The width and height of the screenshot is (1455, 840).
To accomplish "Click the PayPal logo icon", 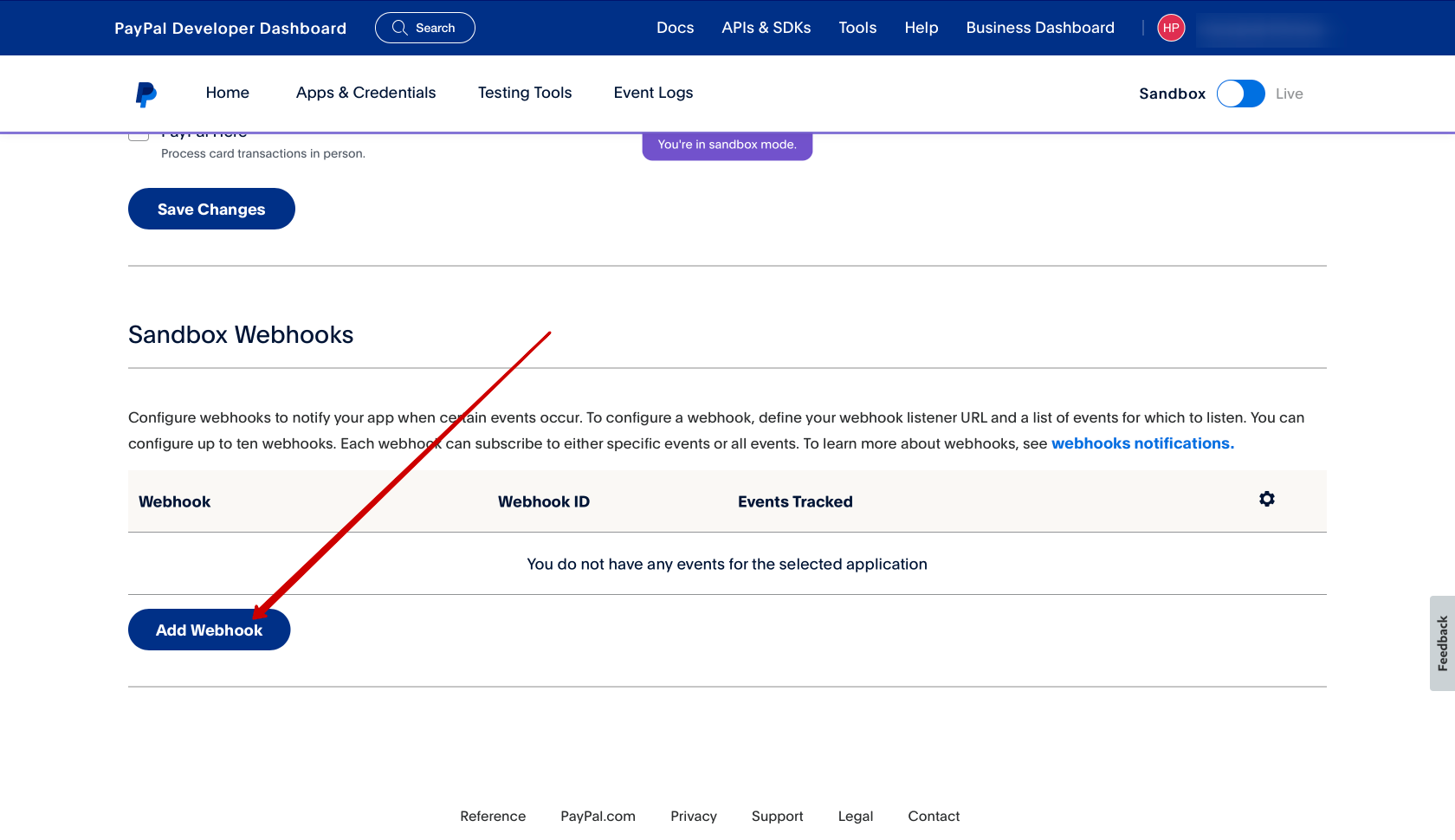I will (x=146, y=94).
